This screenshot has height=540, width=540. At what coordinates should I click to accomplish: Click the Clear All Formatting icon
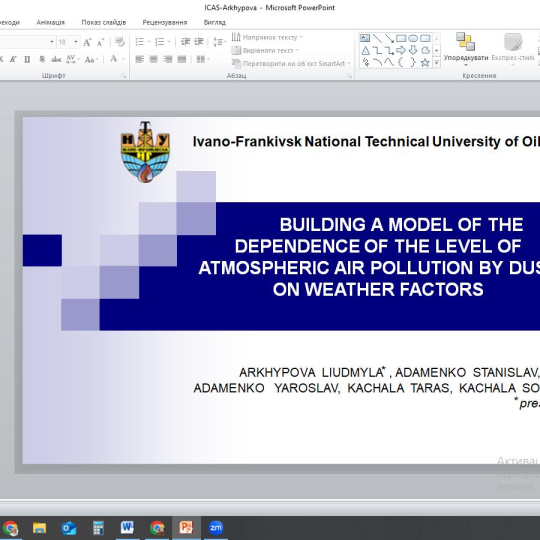tap(120, 42)
